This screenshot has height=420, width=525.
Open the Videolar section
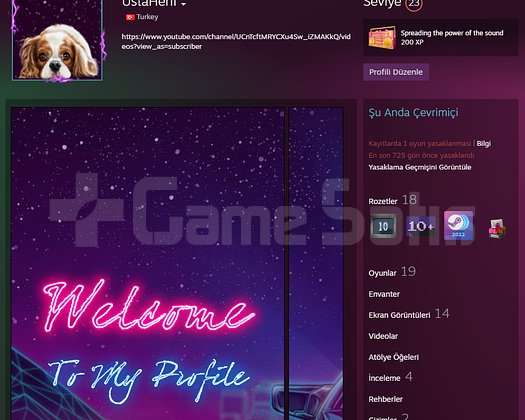(383, 336)
